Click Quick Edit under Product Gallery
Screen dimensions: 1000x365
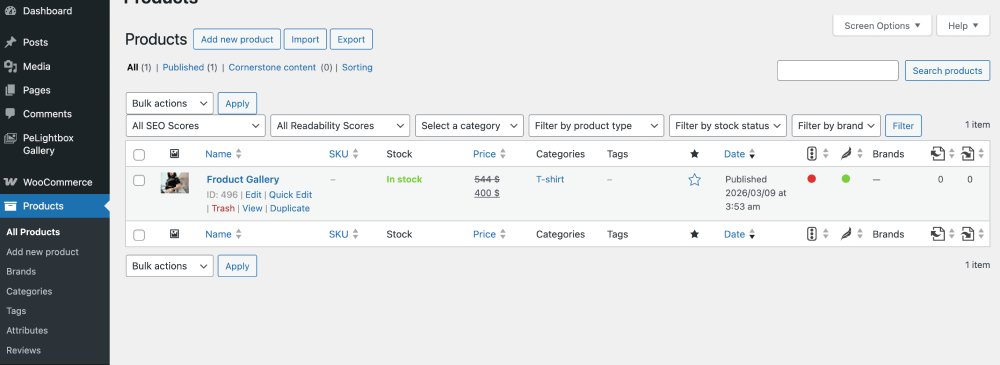point(290,195)
